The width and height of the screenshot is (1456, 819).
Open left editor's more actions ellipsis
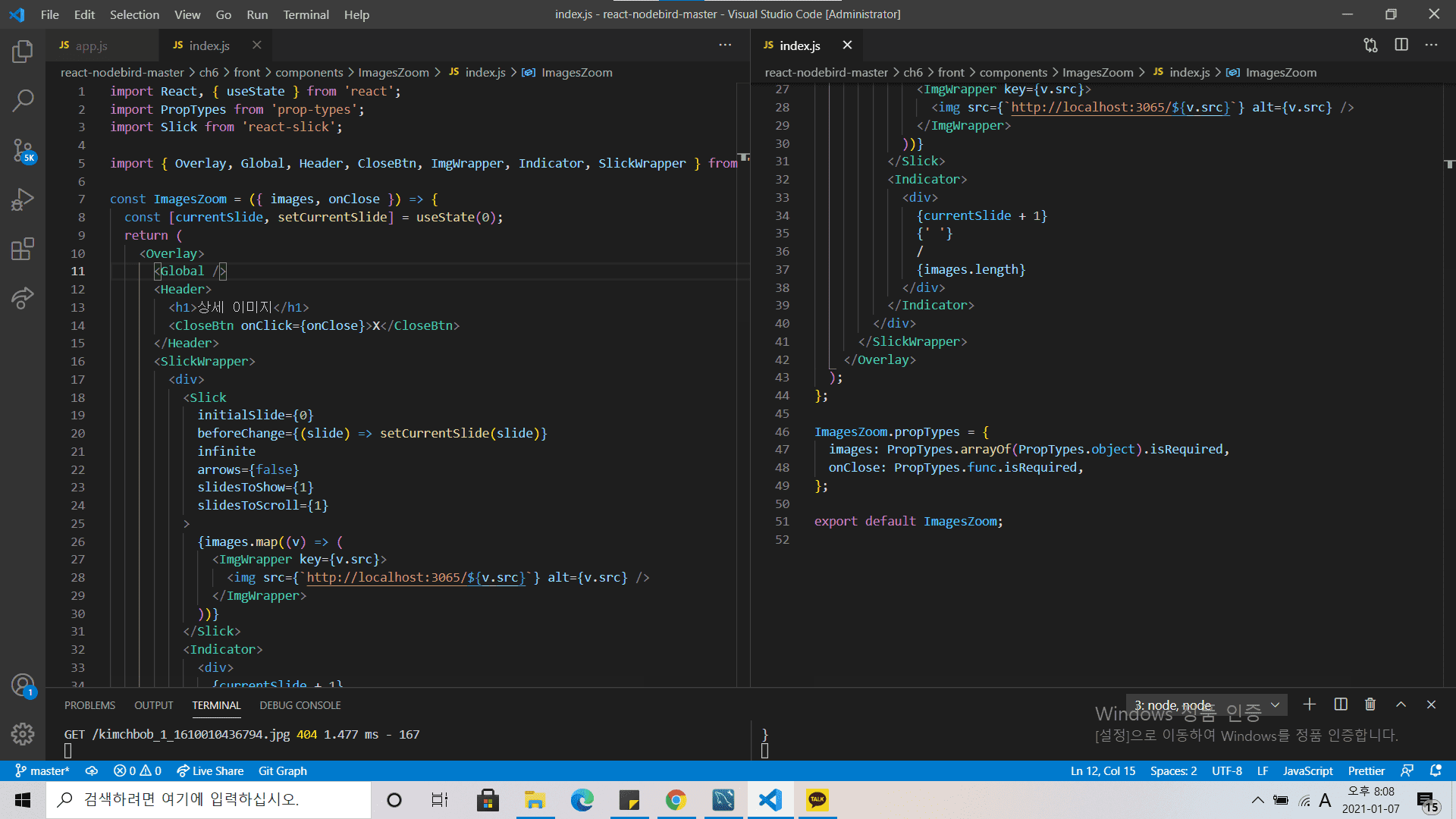[x=725, y=45]
